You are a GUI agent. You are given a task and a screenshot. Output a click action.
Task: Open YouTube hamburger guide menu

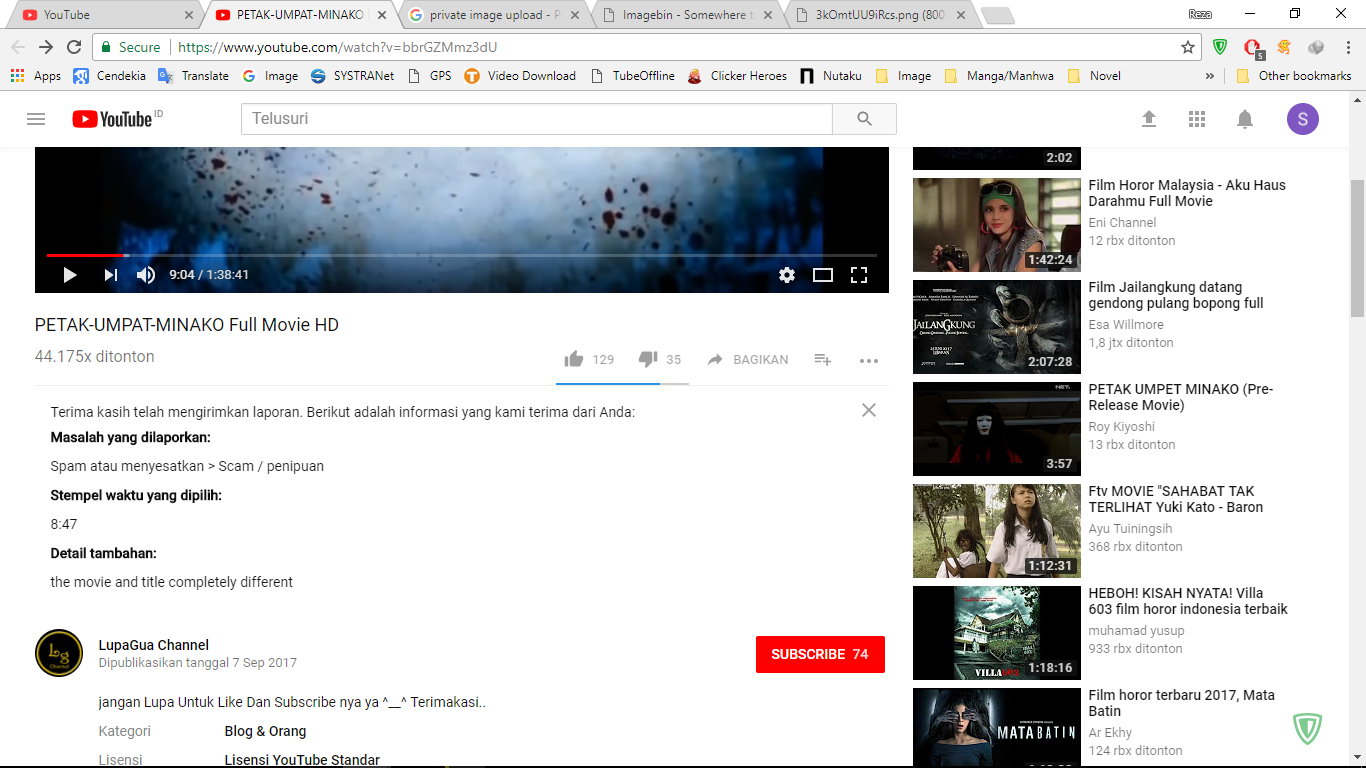point(36,119)
